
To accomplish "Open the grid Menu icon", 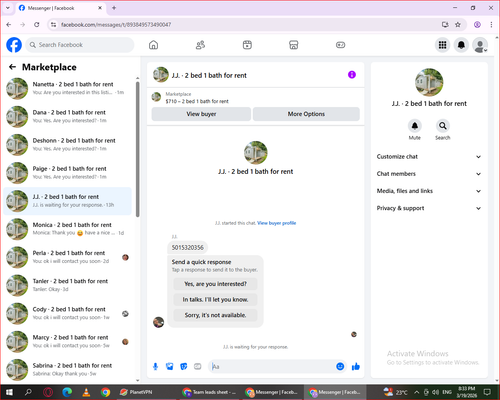I will [x=442, y=45].
